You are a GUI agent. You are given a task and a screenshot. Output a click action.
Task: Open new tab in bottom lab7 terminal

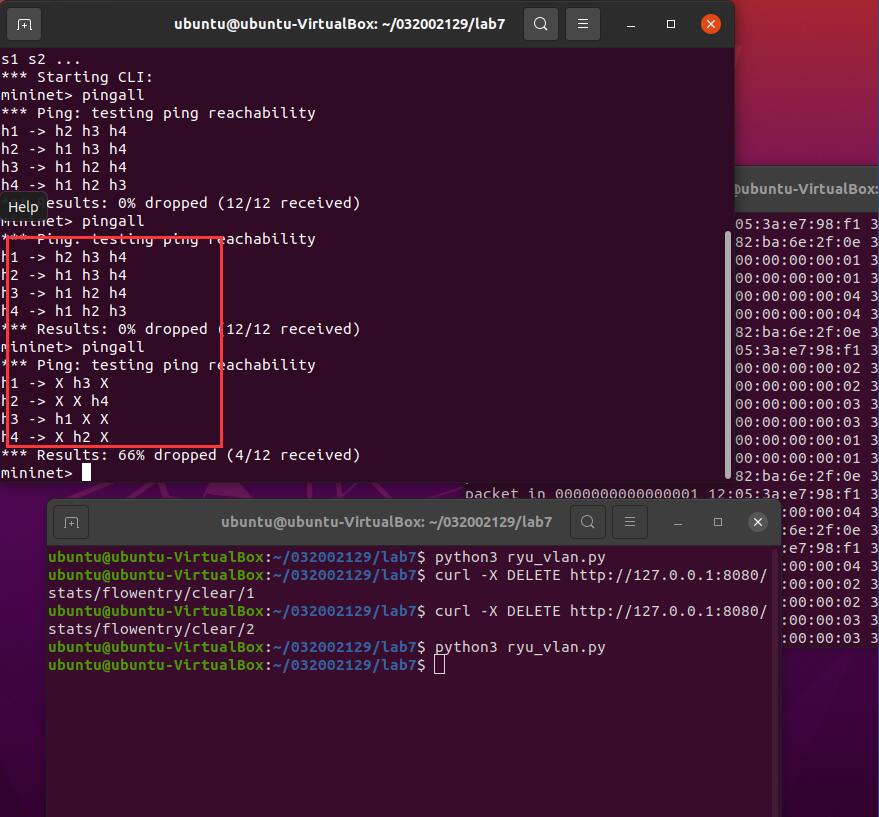[71, 523]
